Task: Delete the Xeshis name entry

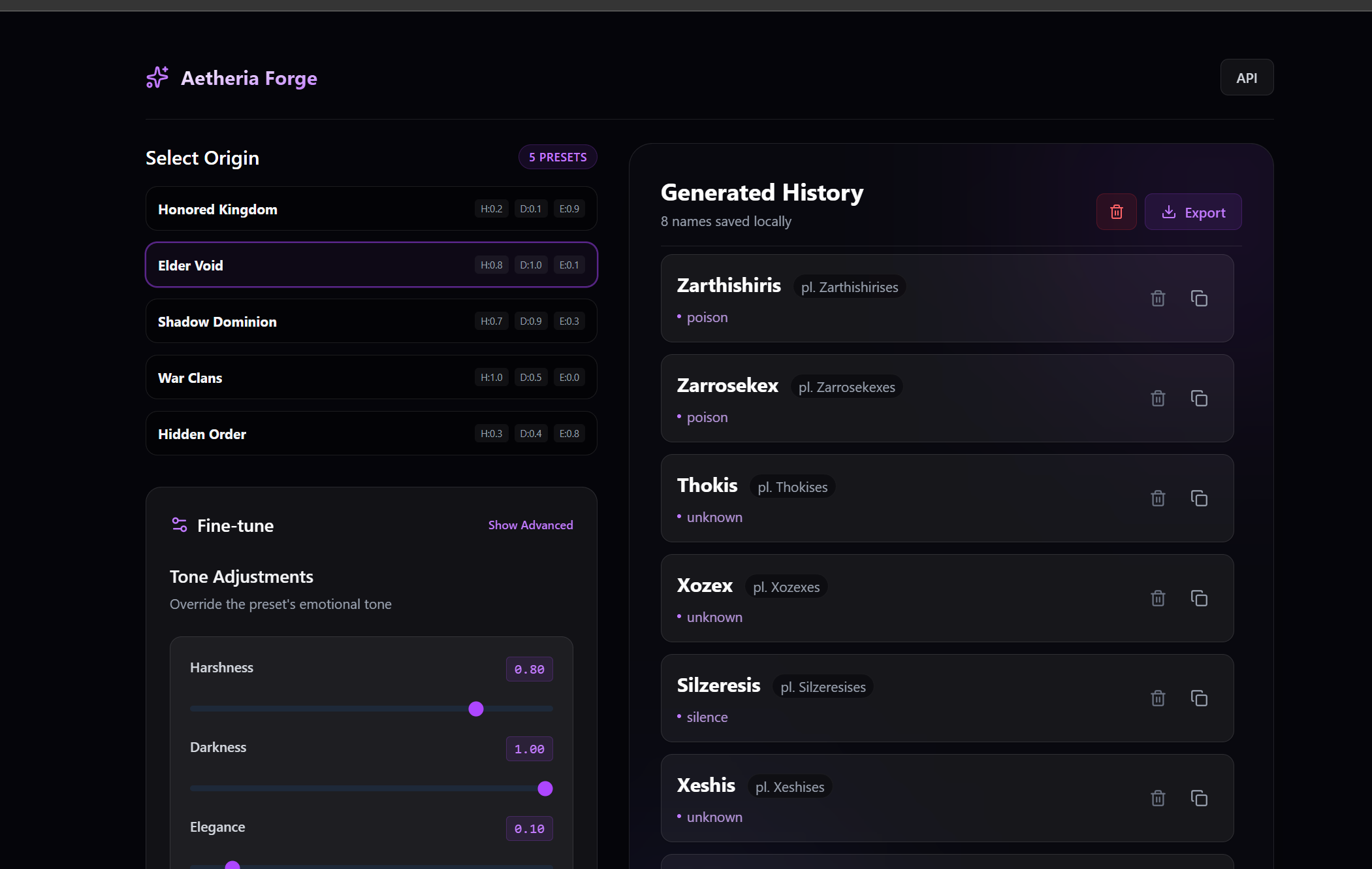Action: pos(1158,798)
